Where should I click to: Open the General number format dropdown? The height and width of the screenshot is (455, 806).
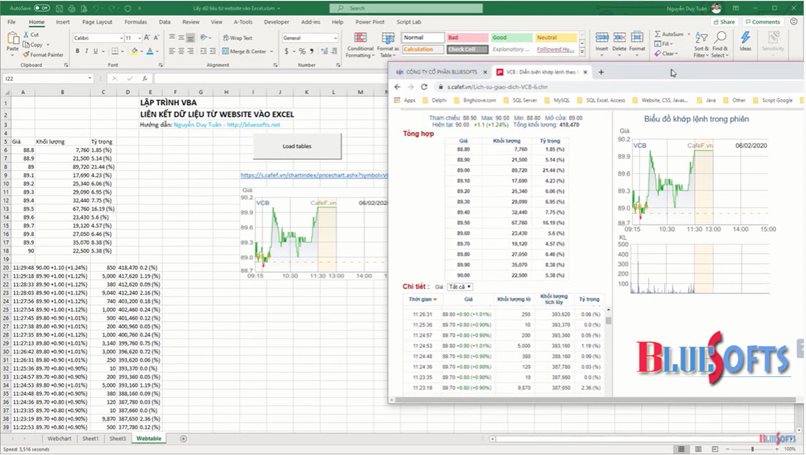[x=336, y=38]
